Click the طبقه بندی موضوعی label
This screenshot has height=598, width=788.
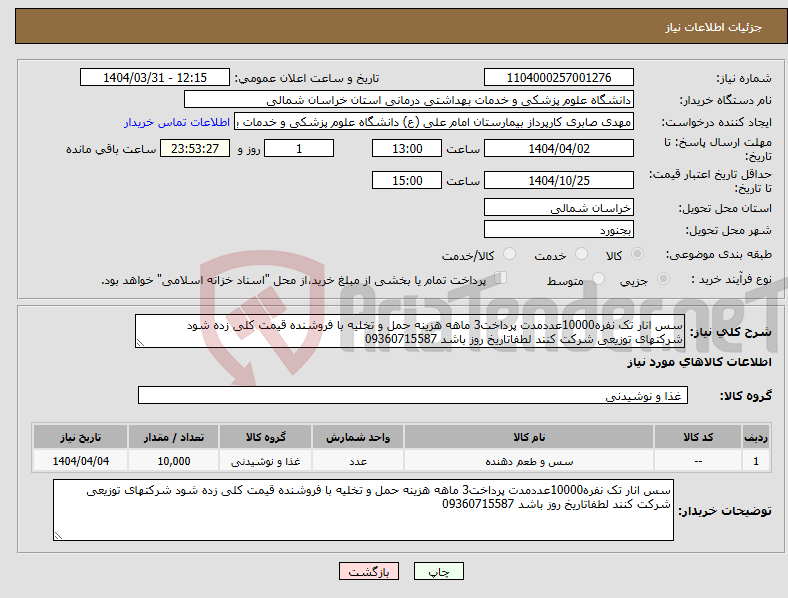pos(719,254)
